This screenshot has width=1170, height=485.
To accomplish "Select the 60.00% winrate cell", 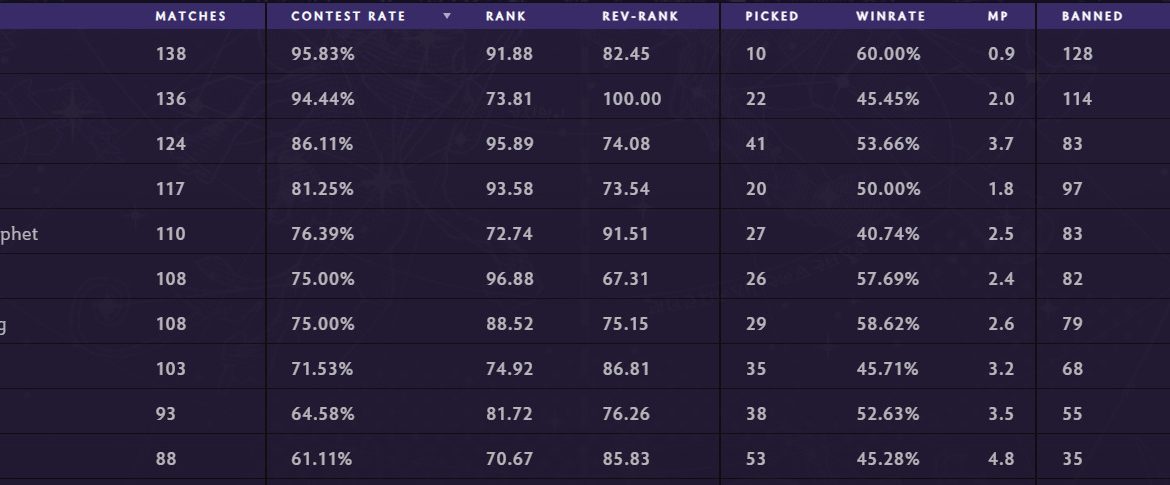I will [x=888, y=54].
